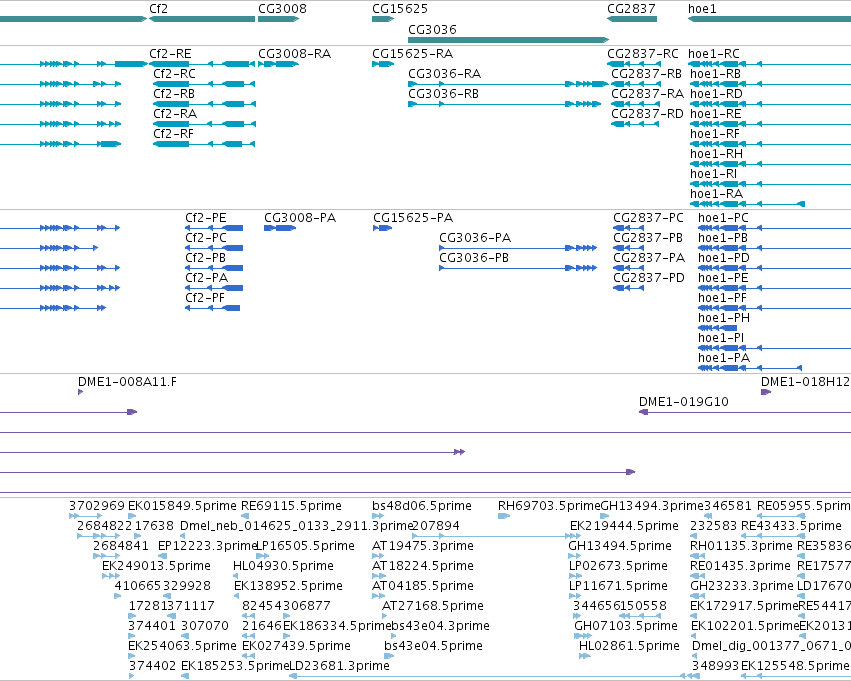Click transcript CG2837-RD

tap(647, 114)
